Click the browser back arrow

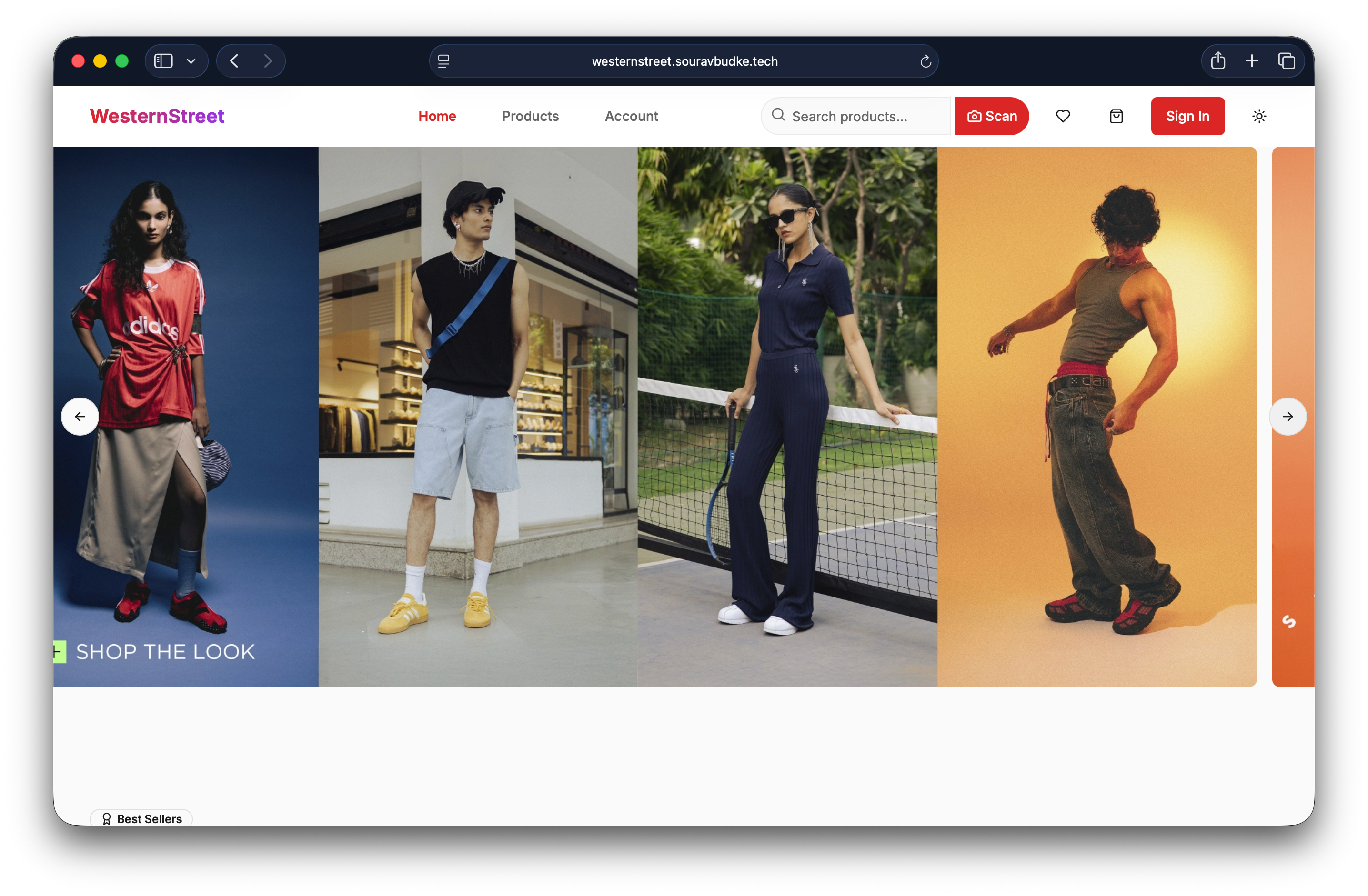(234, 61)
